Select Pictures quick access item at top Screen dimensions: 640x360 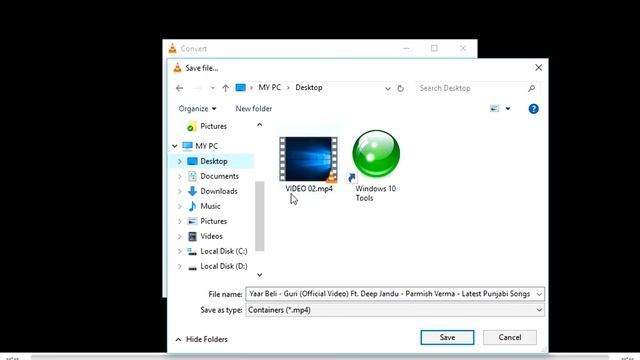[207, 127]
